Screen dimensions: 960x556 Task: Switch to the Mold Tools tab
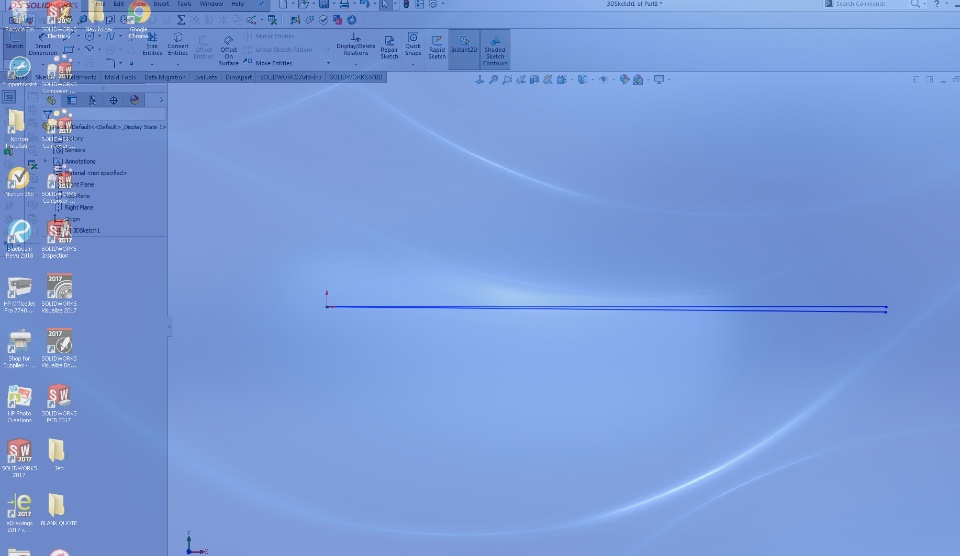(x=120, y=77)
